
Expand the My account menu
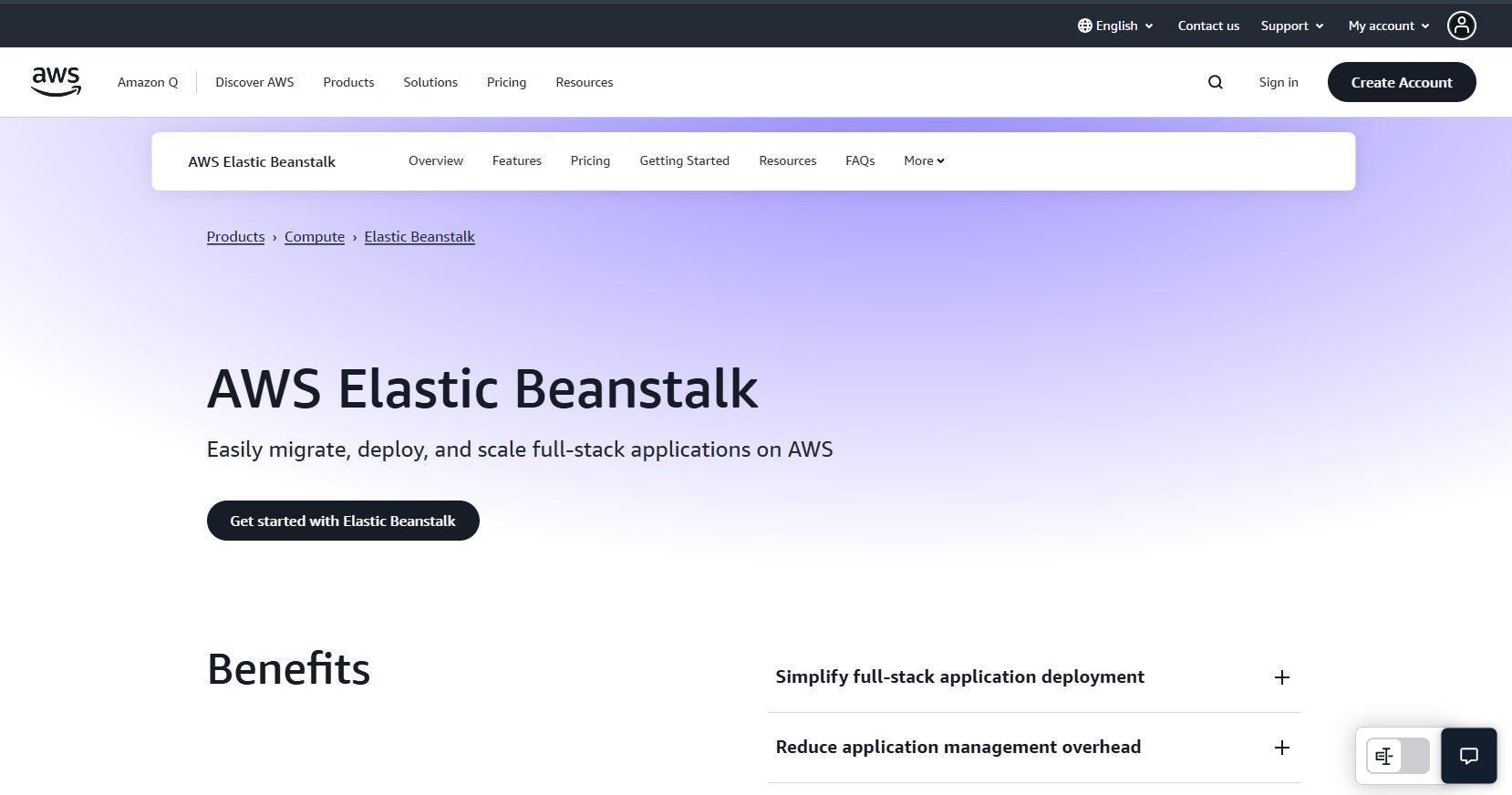pyautogui.click(x=1389, y=26)
